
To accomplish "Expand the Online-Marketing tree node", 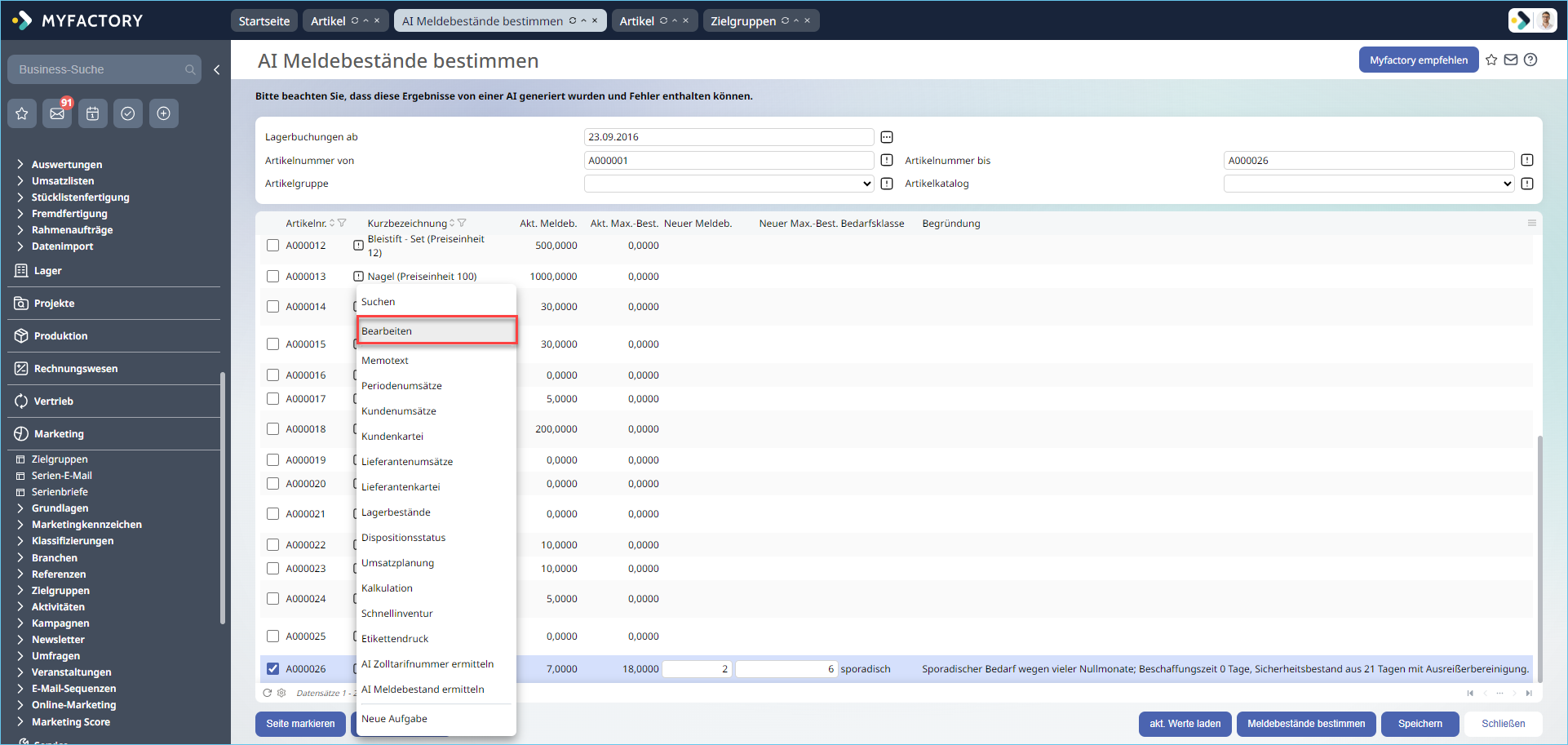I will 20,704.
